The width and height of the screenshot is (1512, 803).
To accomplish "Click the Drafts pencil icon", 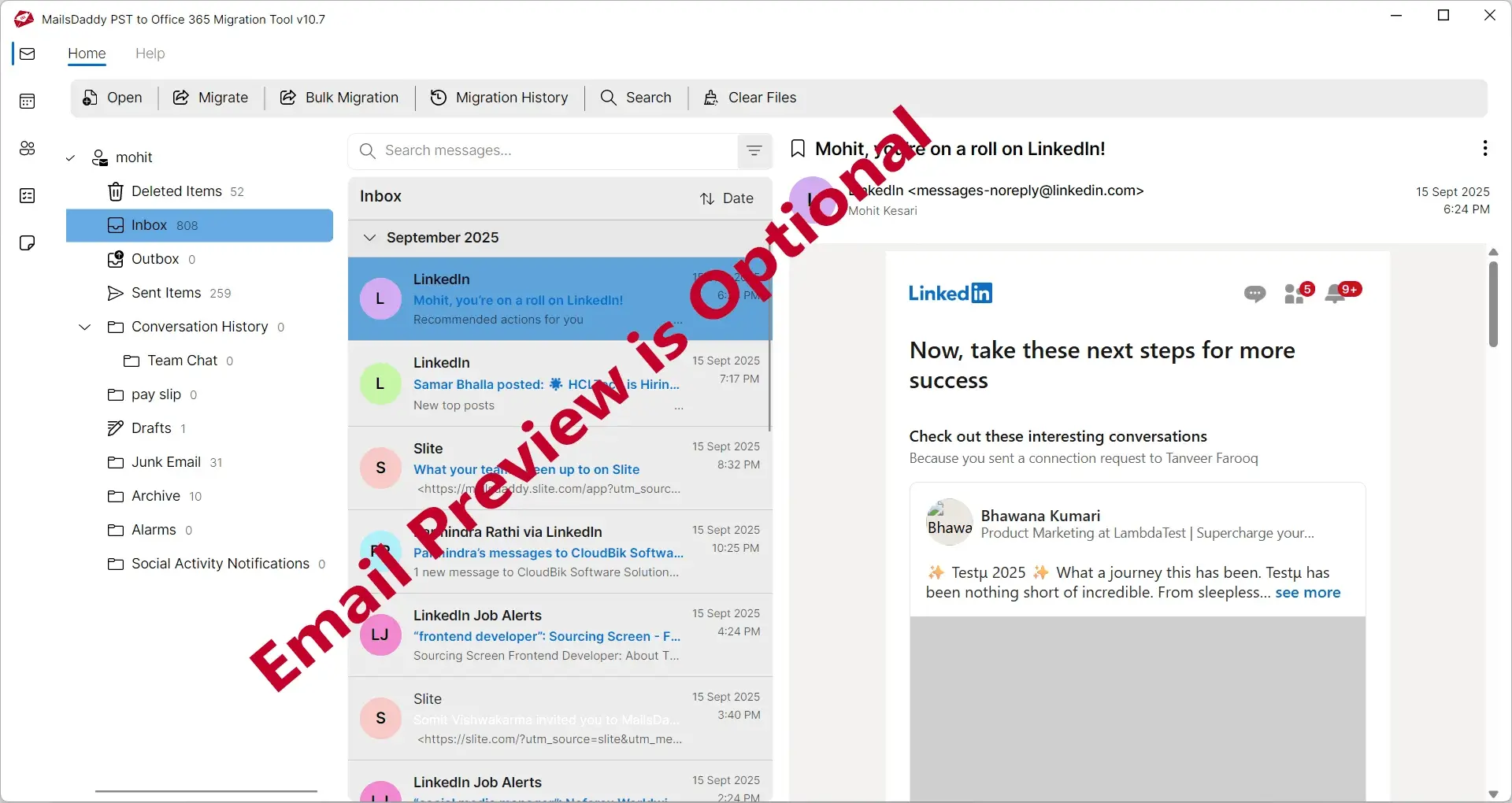I will point(116,428).
